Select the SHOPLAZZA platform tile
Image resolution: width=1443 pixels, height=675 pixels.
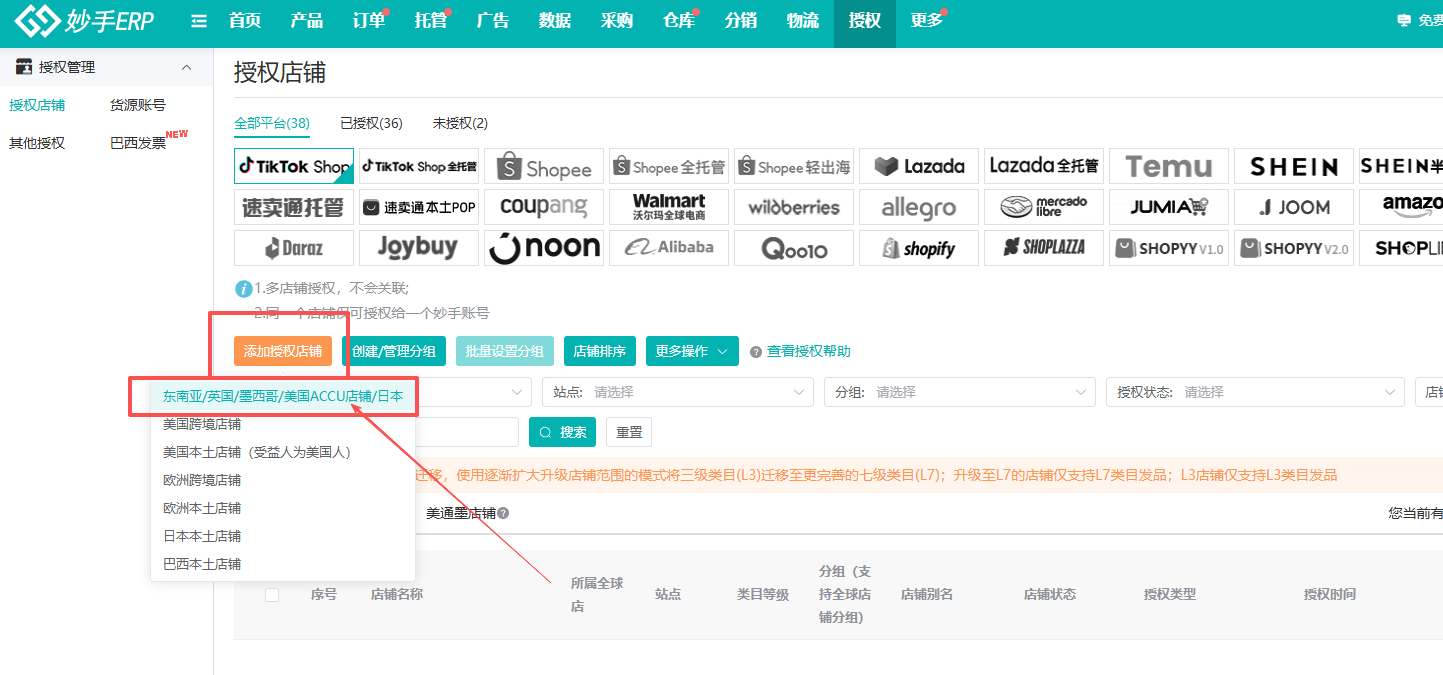[1044, 248]
